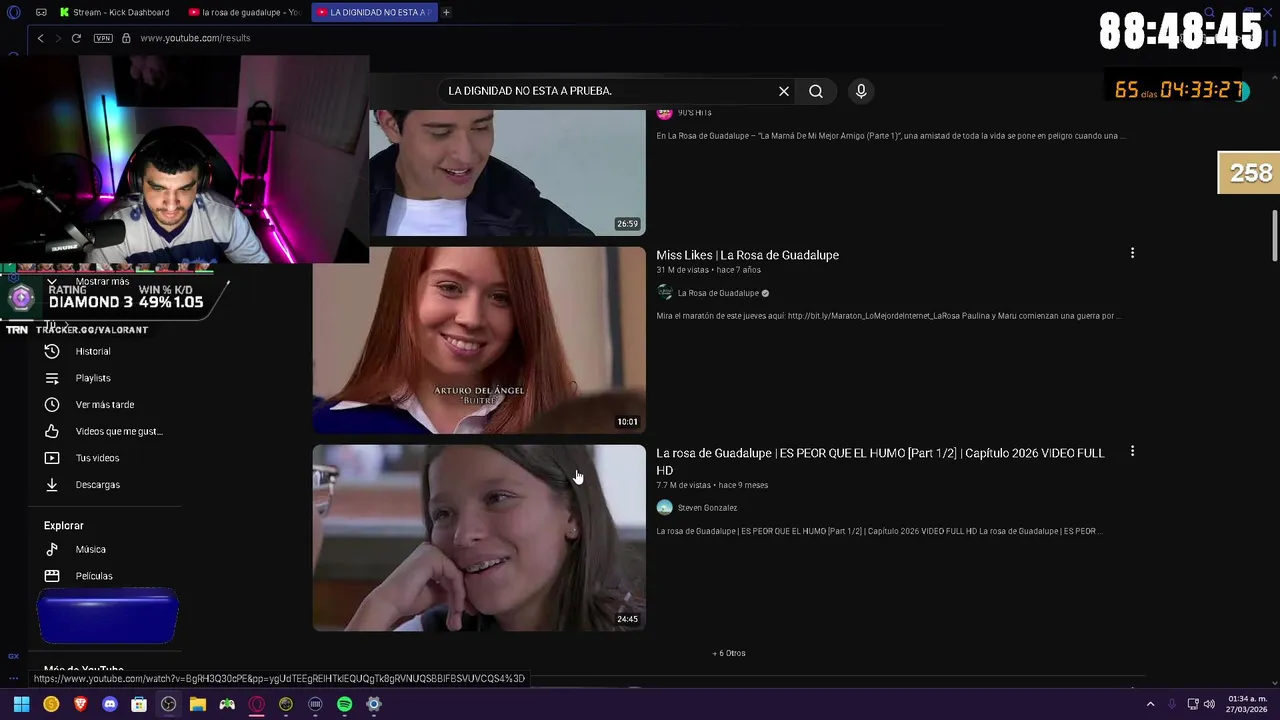Viewport: 1280px width, 720px height.
Task: Start voice search with microphone icon
Action: [861, 91]
